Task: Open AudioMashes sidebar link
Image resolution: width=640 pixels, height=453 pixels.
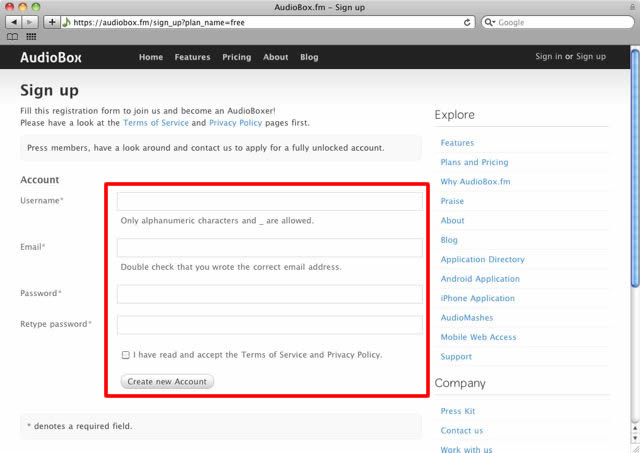Action: tap(467, 318)
